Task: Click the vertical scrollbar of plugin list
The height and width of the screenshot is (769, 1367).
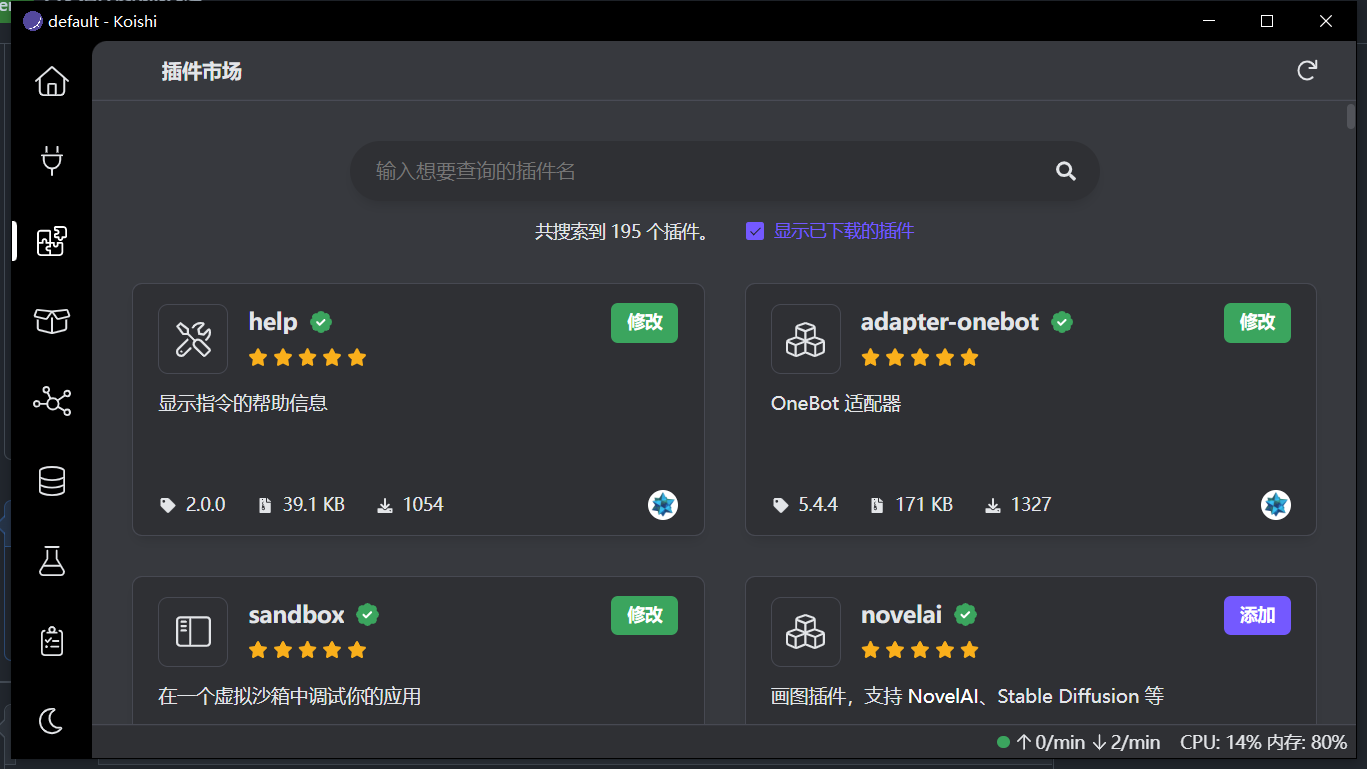Action: (x=1351, y=117)
